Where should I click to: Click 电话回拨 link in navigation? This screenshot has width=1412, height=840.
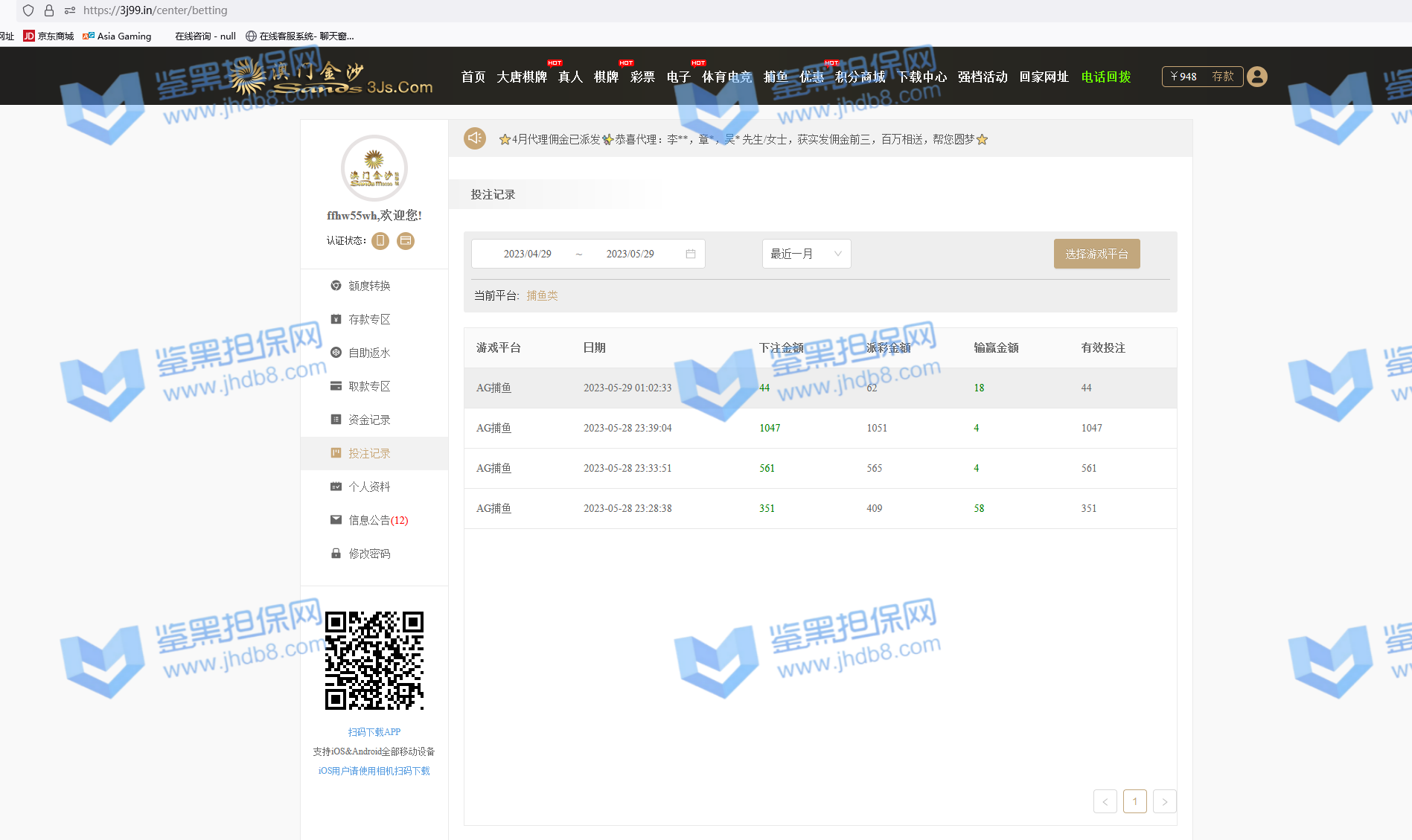[x=1105, y=77]
